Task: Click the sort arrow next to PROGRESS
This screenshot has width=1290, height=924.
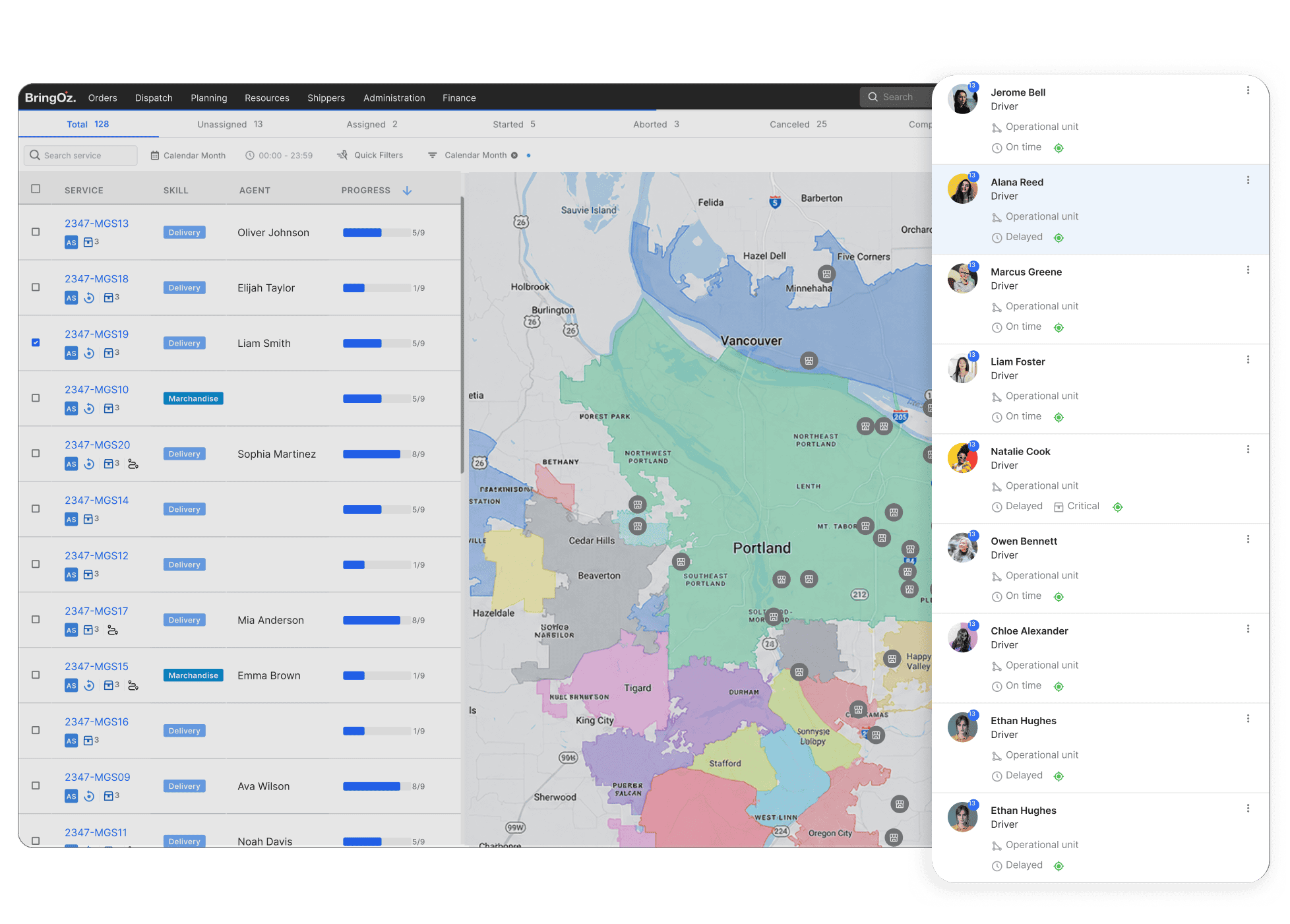Action: [x=408, y=190]
